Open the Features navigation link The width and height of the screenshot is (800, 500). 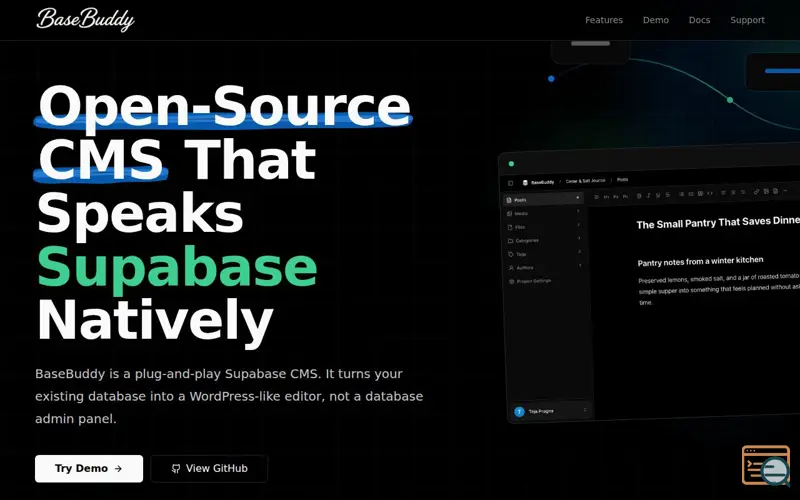pyautogui.click(x=604, y=20)
